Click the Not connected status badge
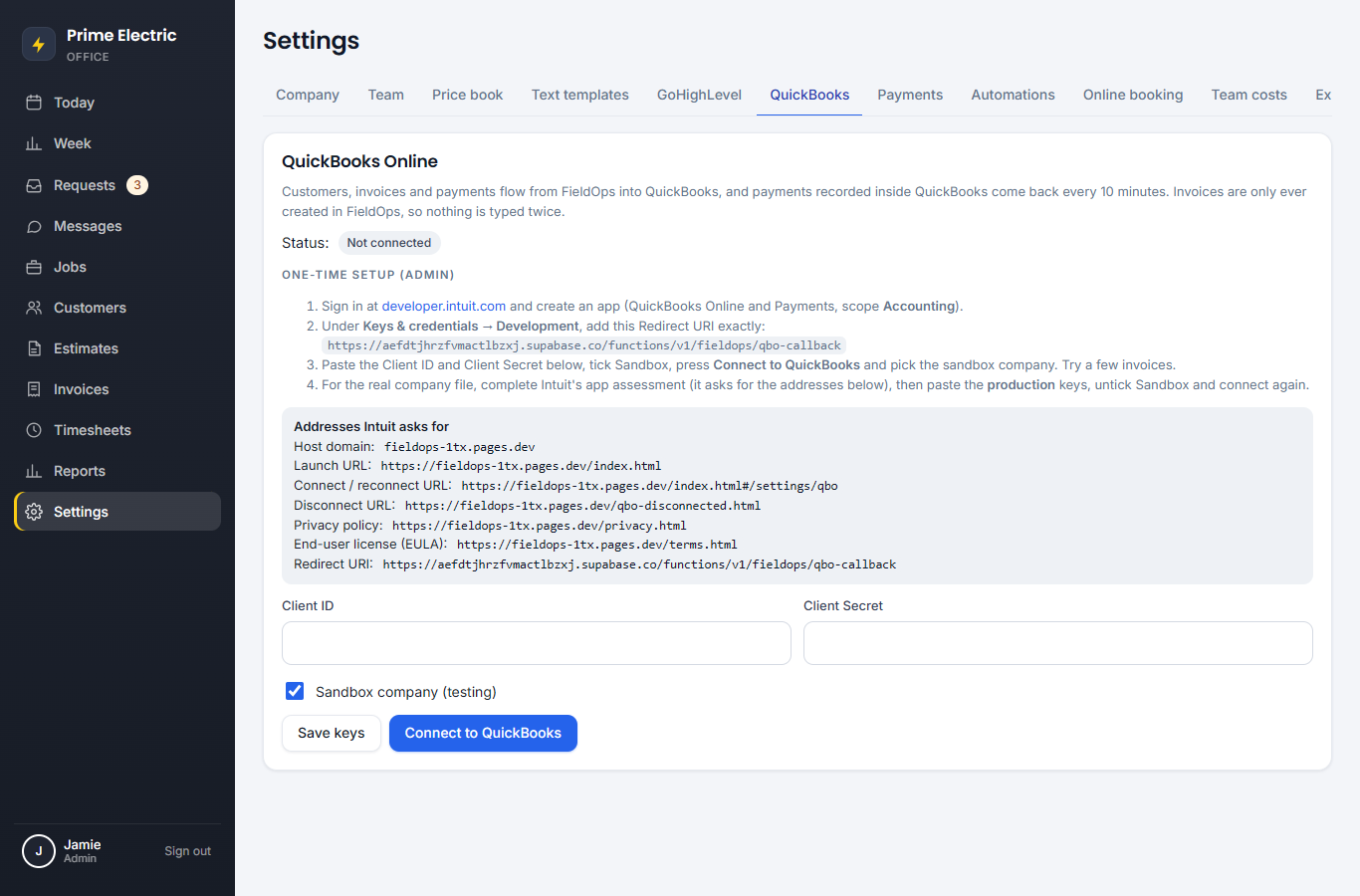 tap(389, 243)
